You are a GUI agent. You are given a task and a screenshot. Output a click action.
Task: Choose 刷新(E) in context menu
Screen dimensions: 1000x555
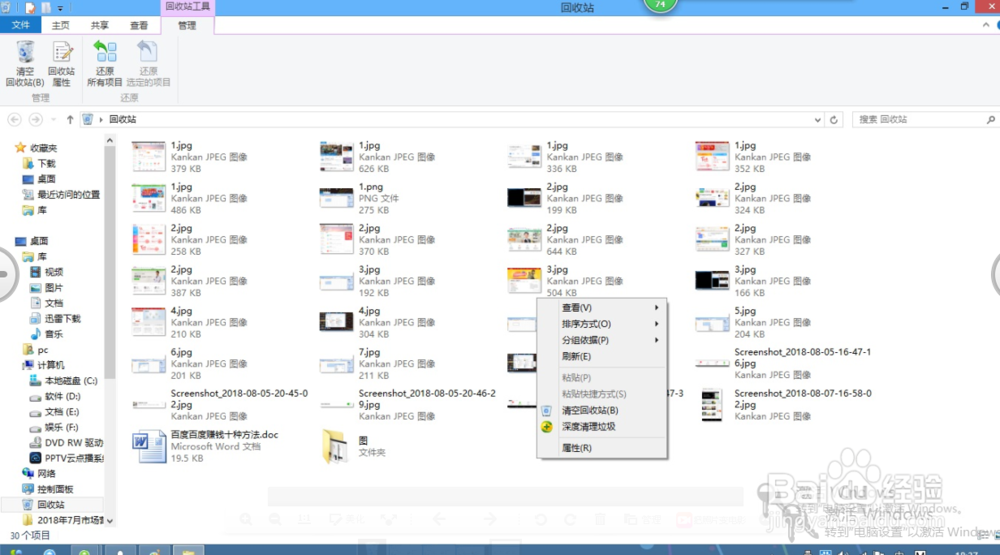click(602, 356)
